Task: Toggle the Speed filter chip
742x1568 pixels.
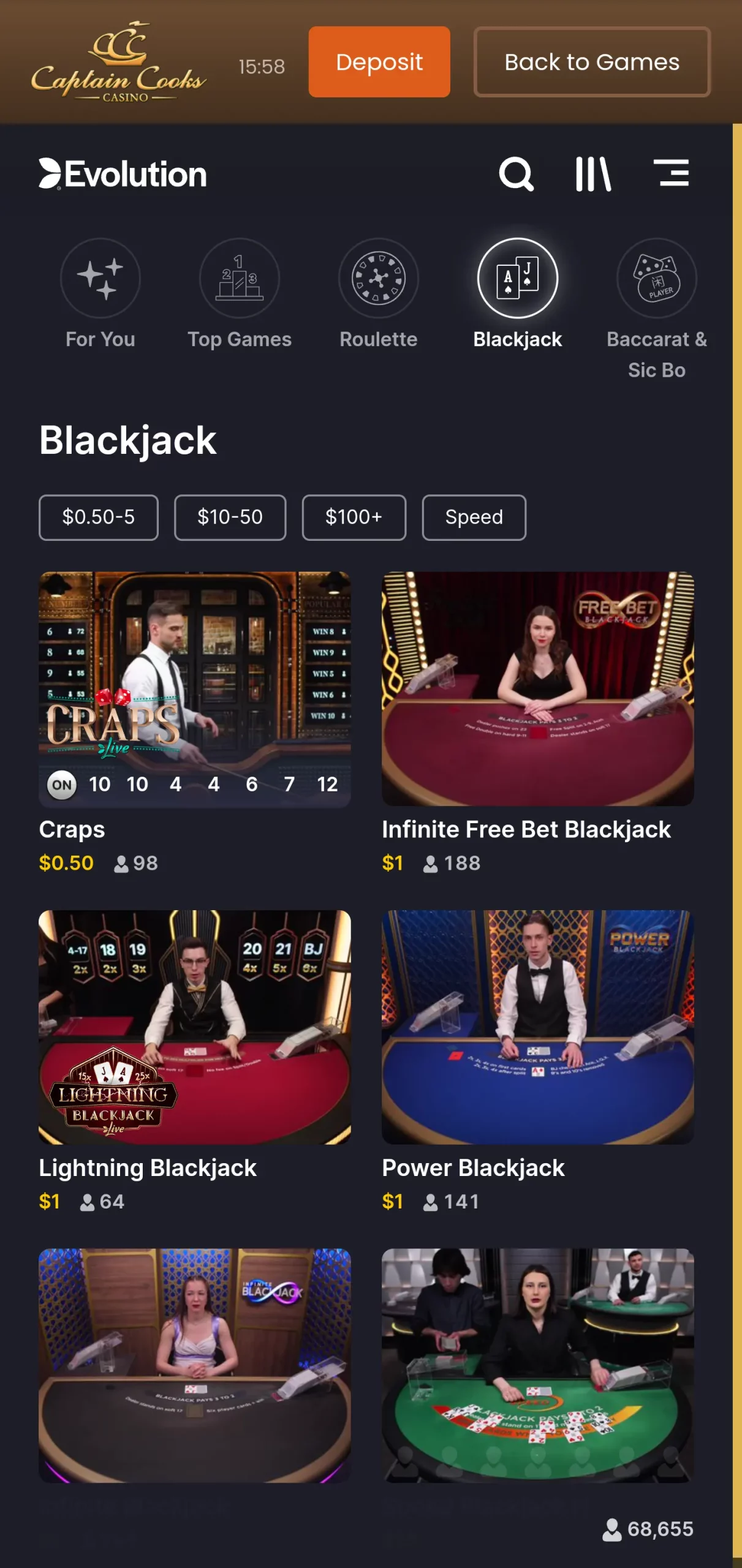Action: pos(474,518)
